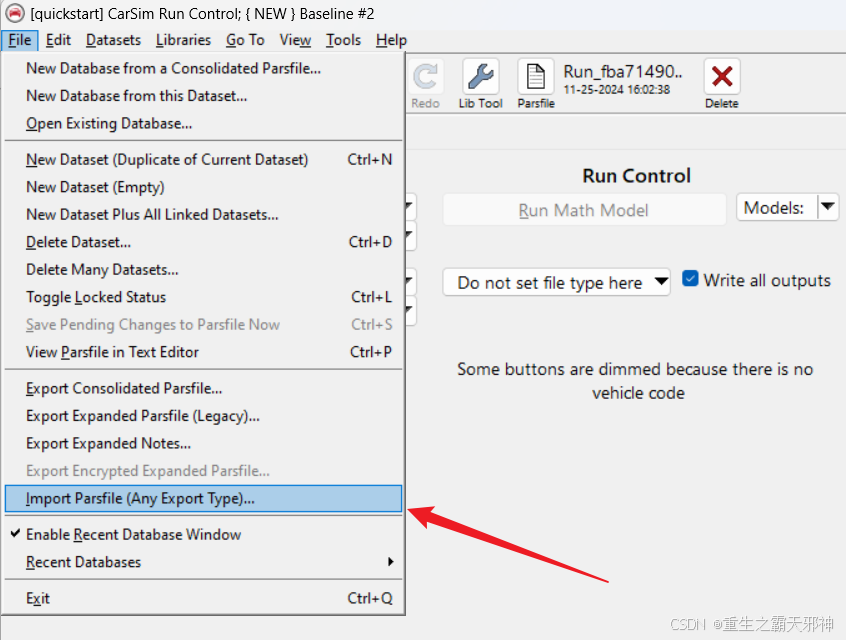Click the Run Control heading
The width and height of the screenshot is (846, 640).
[x=637, y=176]
